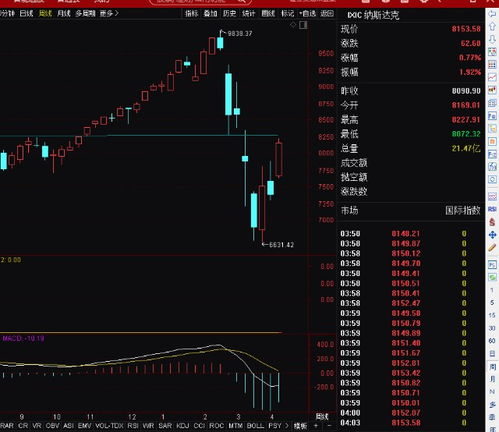Open the line trend chart icon
This screenshot has width=499, height=432.
click(492, 77)
